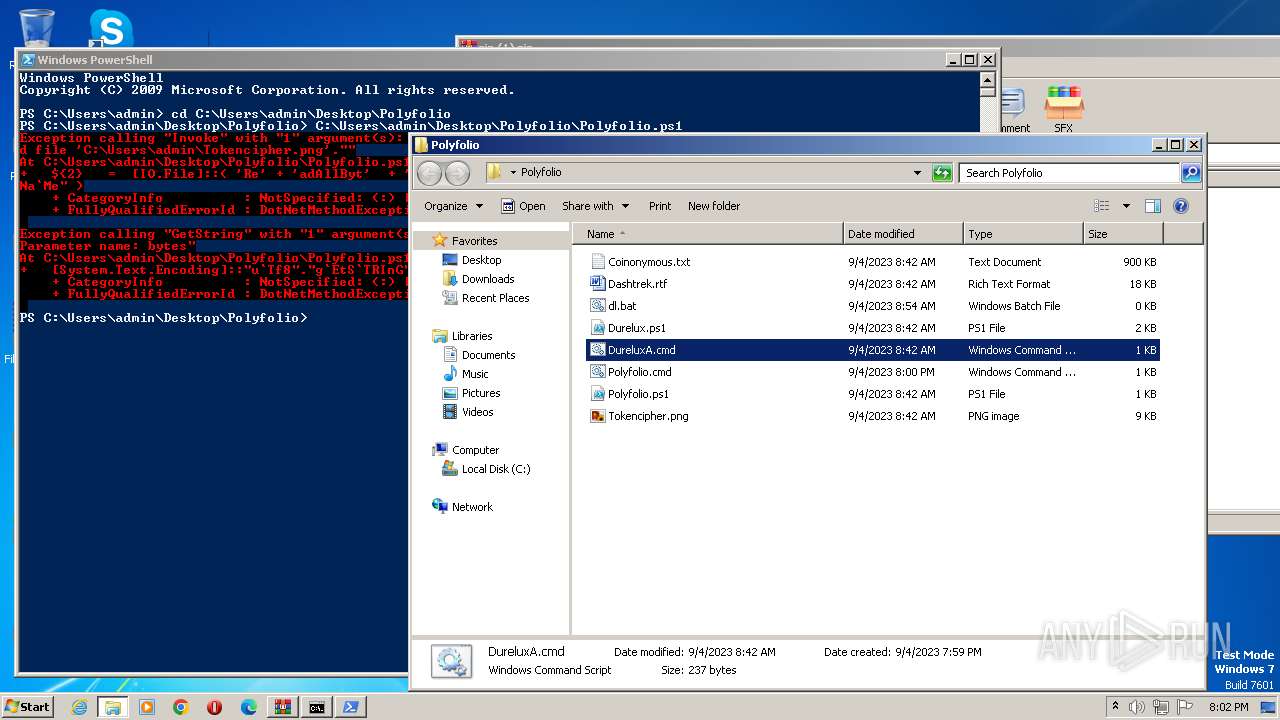Click the change view icon in Explorer toolbar
The image size is (1280, 720).
pyautogui.click(x=1102, y=206)
